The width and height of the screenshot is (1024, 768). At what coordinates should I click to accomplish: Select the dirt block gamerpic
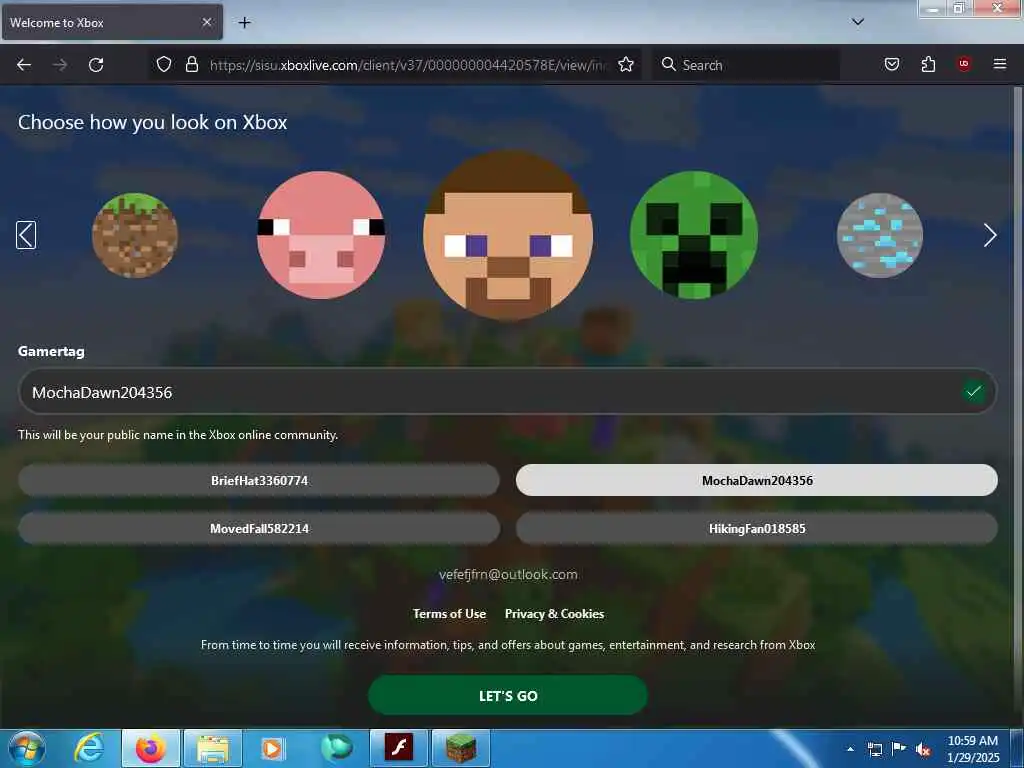click(x=135, y=235)
